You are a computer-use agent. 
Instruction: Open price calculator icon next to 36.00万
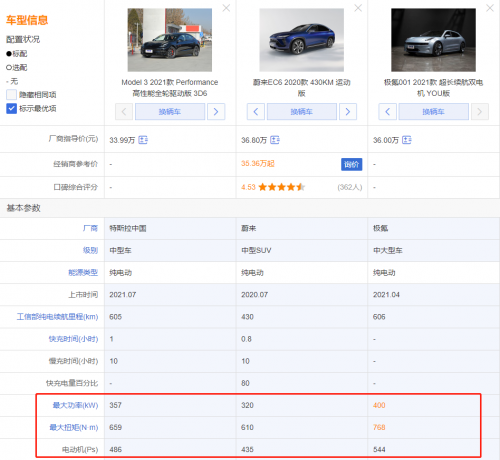point(407,140)
